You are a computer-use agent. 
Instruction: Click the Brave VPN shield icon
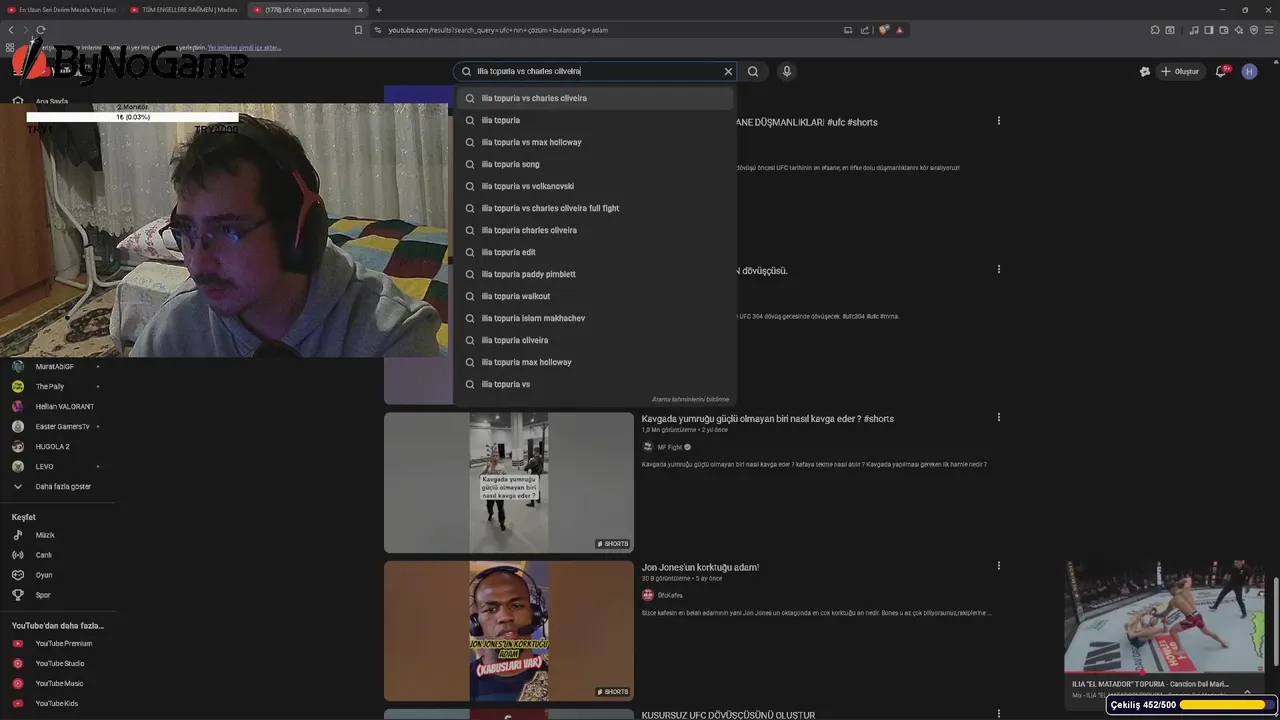point(1254,30)
